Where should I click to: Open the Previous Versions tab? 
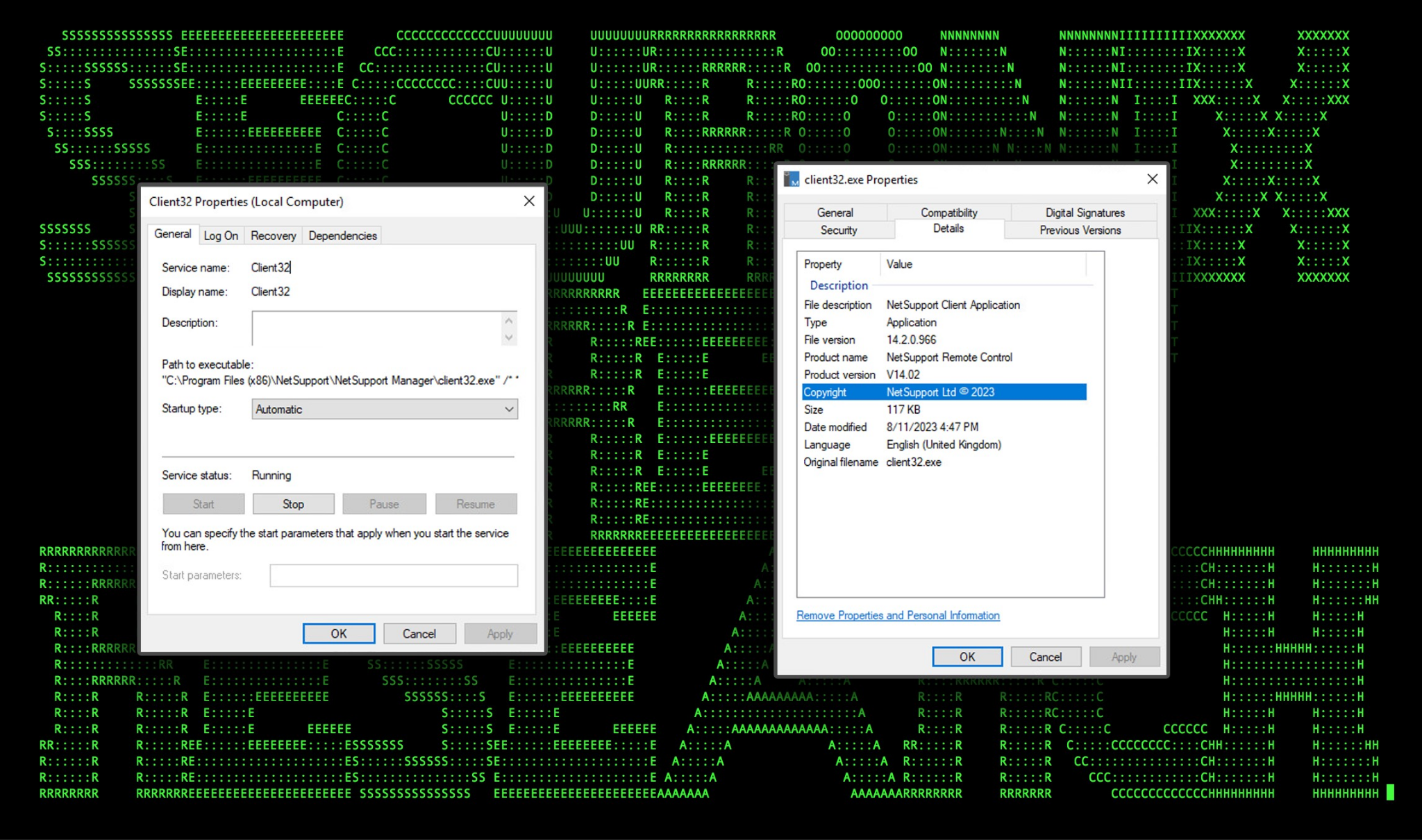(x=1080, y=230)
